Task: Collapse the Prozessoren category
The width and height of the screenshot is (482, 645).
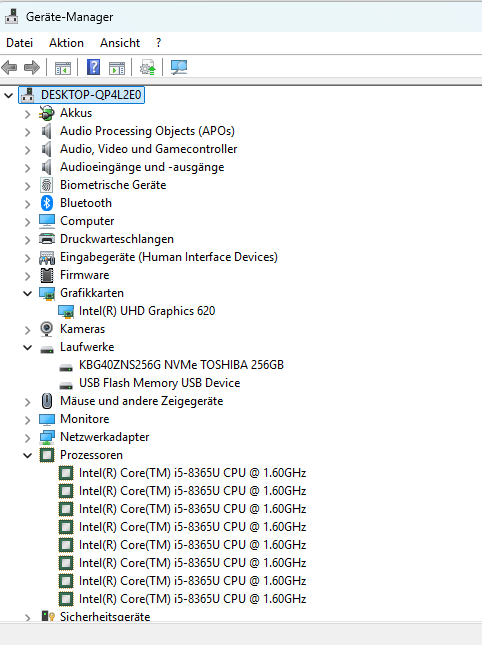Action: tap(27, 456)
